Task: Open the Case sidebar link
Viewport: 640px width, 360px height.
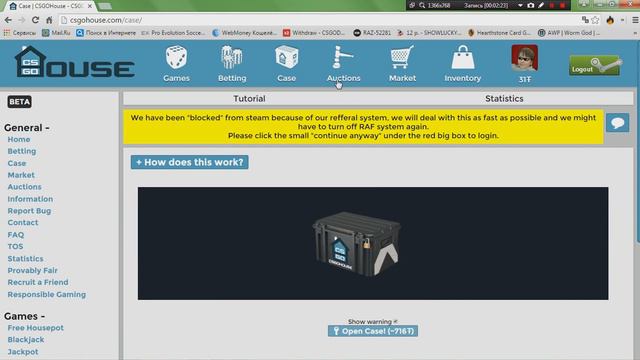Action: (17, 163)
